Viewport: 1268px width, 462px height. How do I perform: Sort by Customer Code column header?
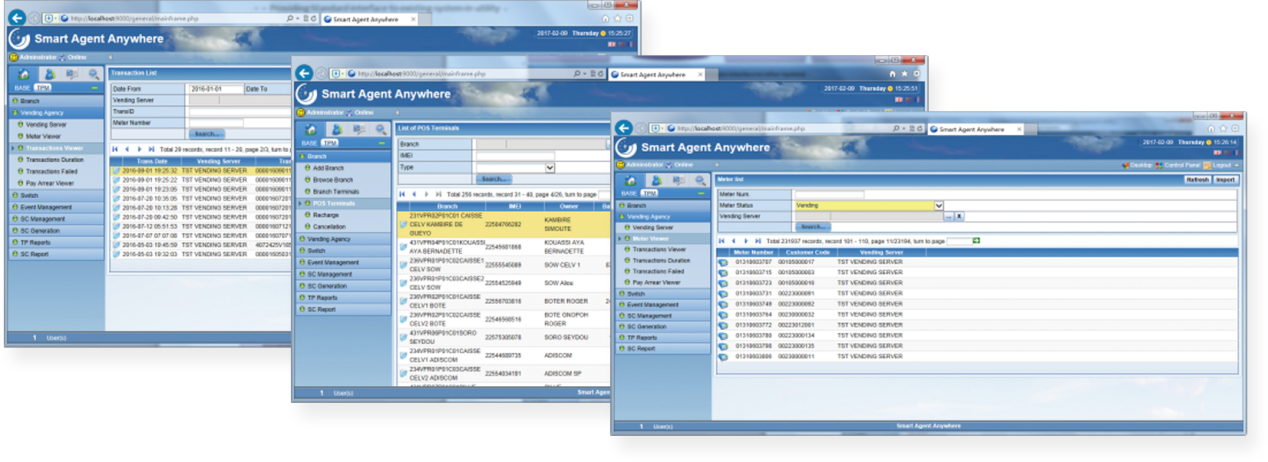point(809,253)
